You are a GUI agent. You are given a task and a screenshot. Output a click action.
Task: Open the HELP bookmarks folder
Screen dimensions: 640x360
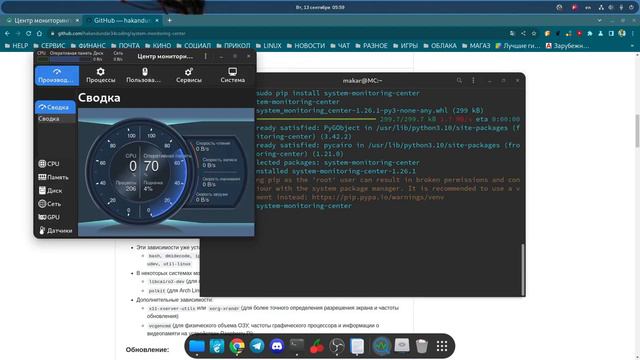point(16,46)
